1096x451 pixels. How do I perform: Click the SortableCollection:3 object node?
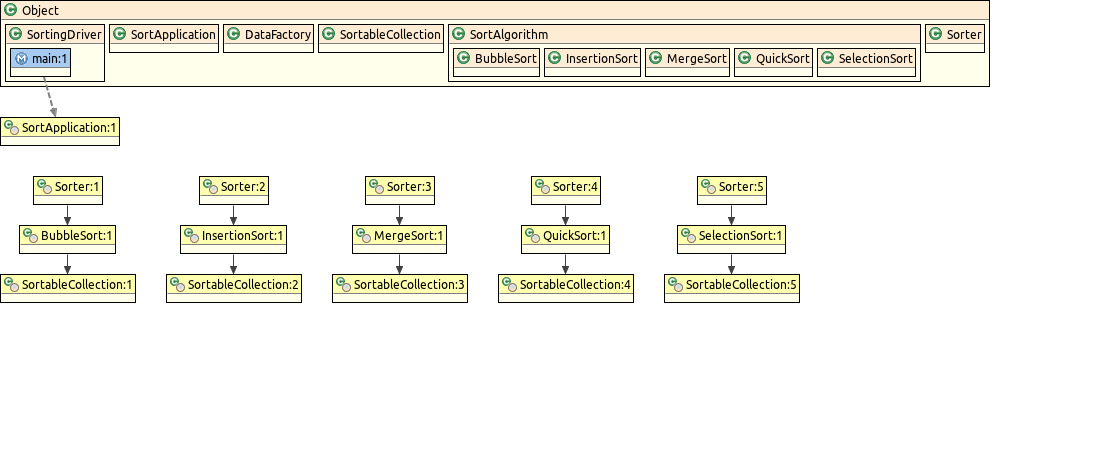[400, 285]
